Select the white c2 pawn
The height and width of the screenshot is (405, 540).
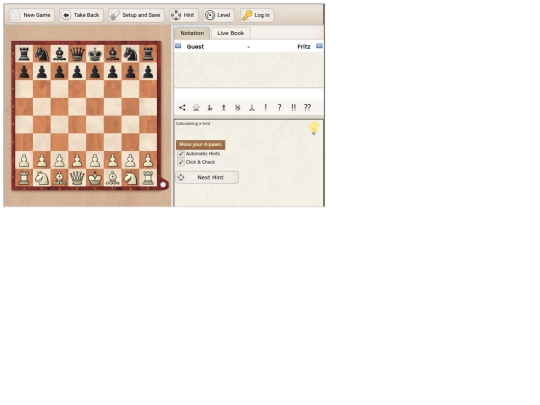pos(60,160)
